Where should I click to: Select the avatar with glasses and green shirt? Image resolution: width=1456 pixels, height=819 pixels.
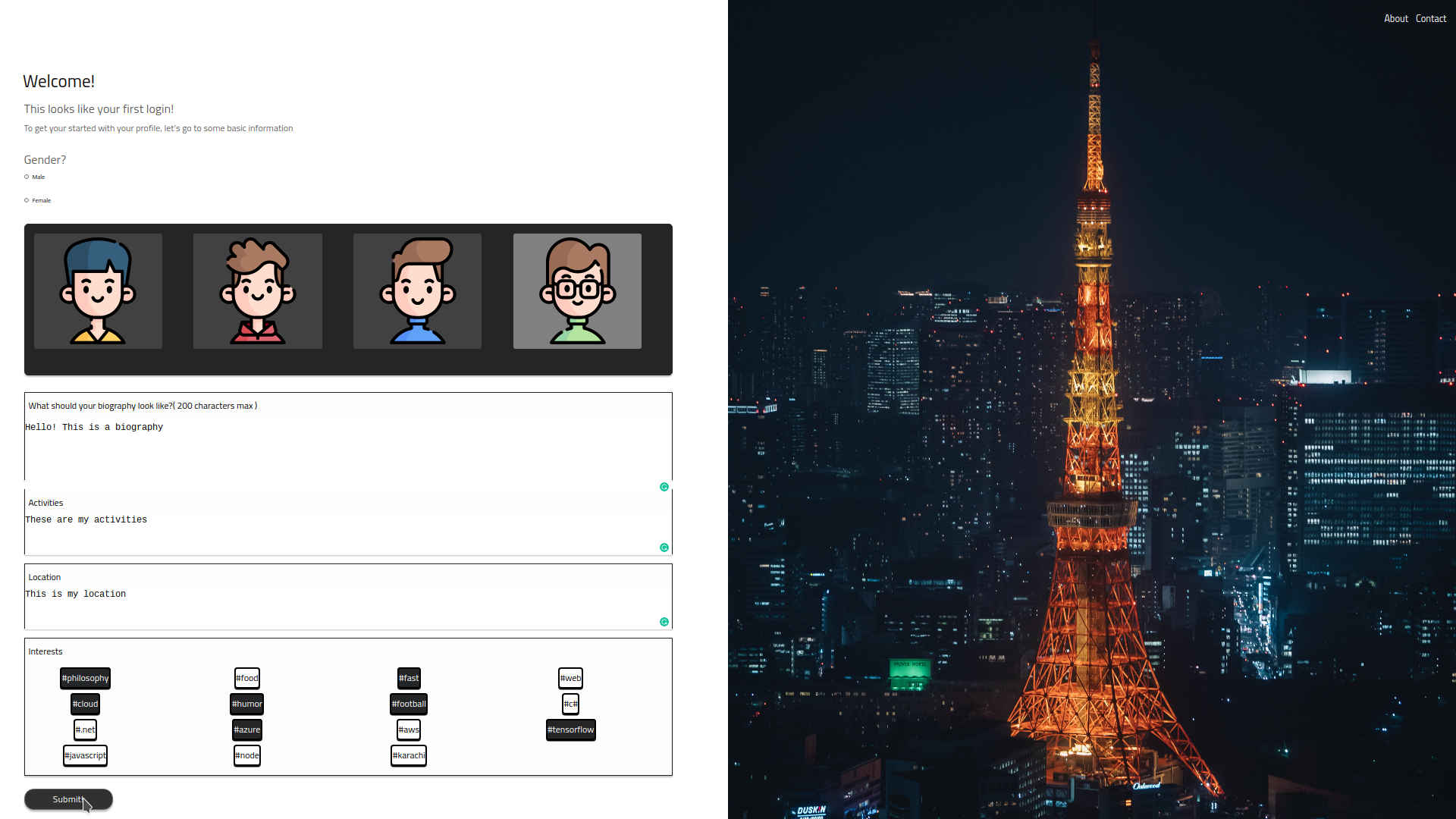click(x=577, y=291)
